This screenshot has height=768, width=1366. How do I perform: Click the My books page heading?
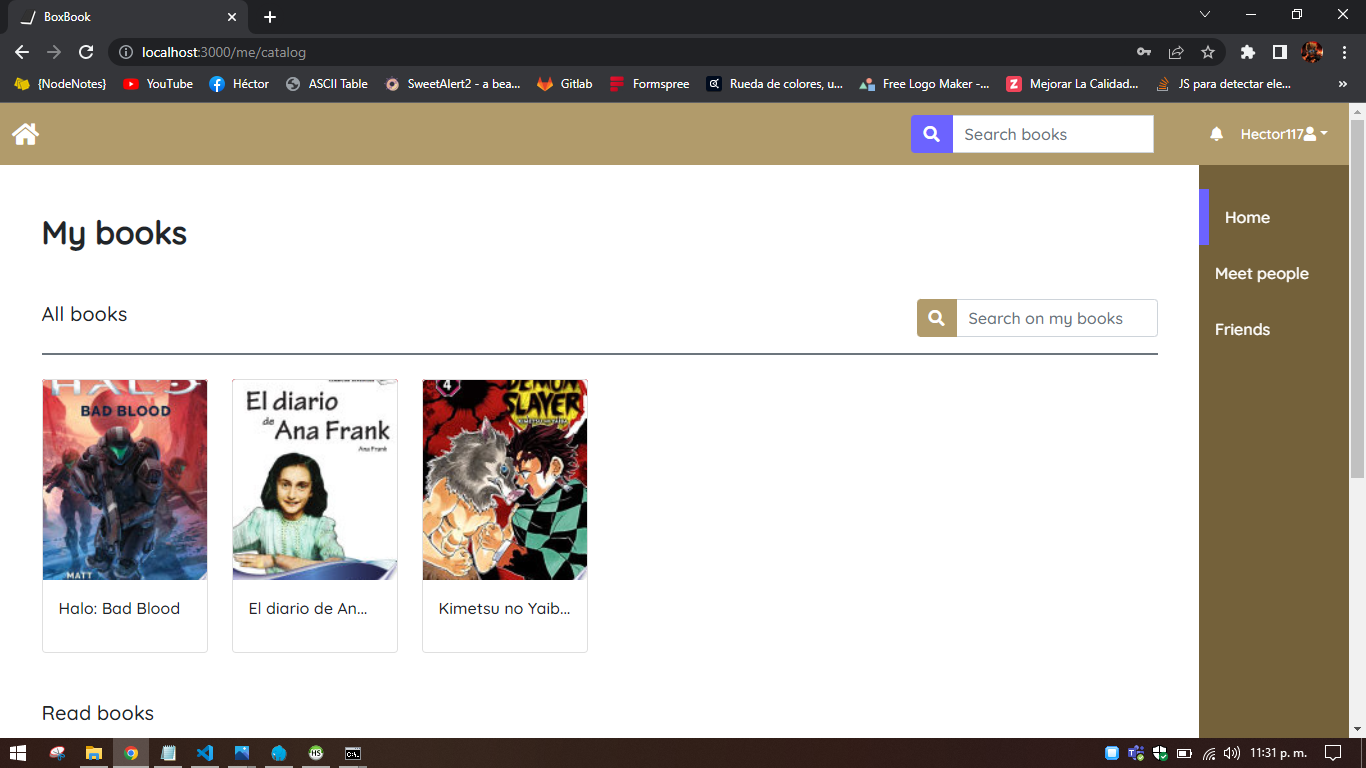pyautogui.click(x=114, y=233)
